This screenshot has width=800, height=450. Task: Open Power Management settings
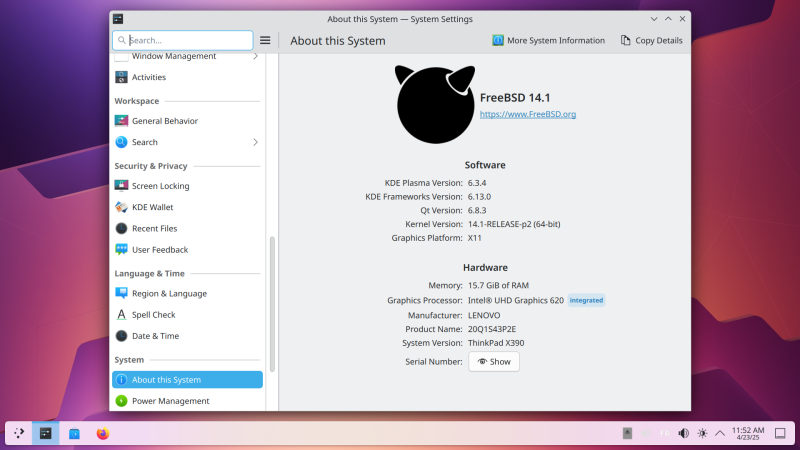pyautogui.click(x=187, y=401)
